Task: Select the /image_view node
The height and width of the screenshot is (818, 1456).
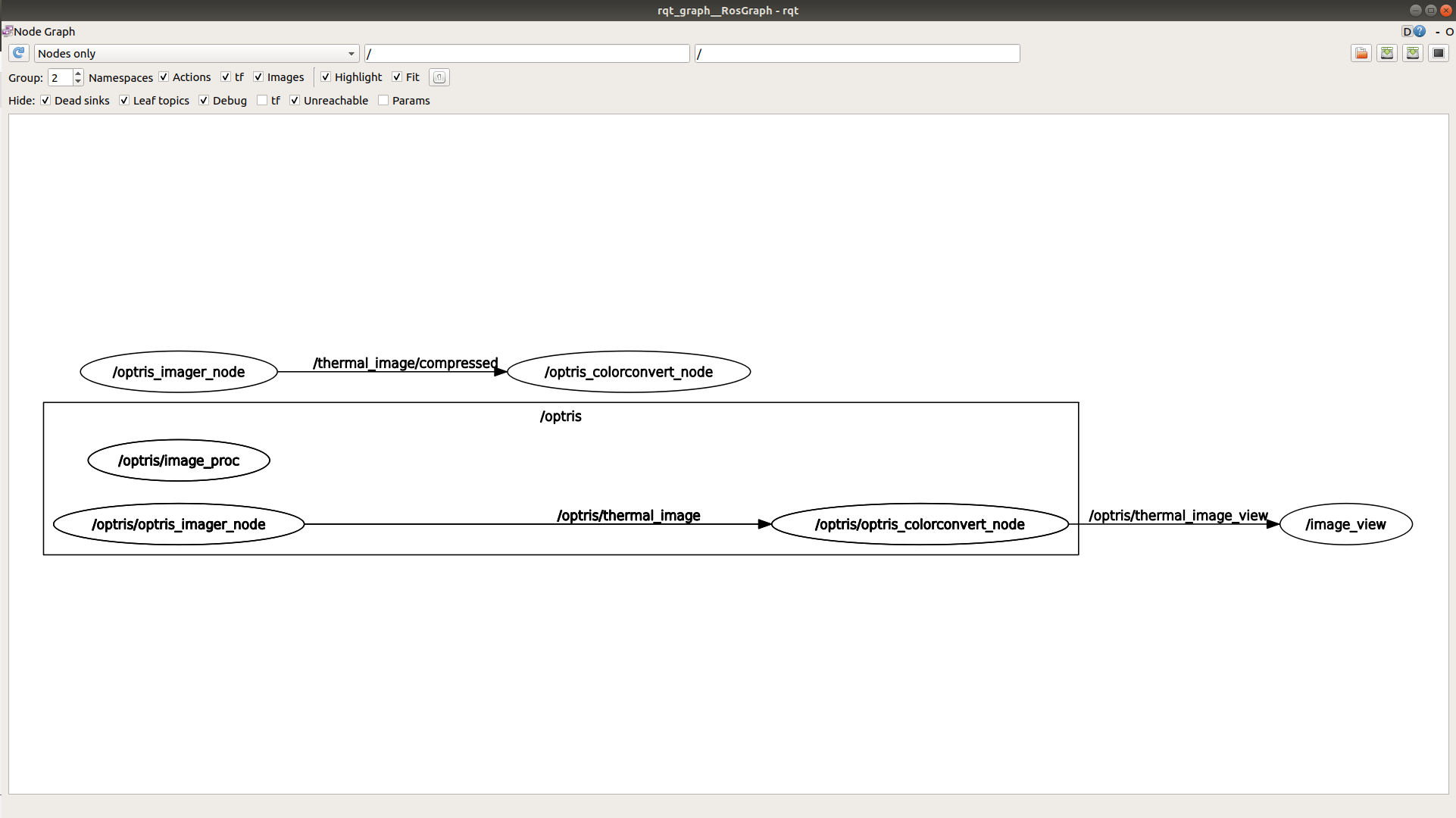Action: (x=1346, y=524)
